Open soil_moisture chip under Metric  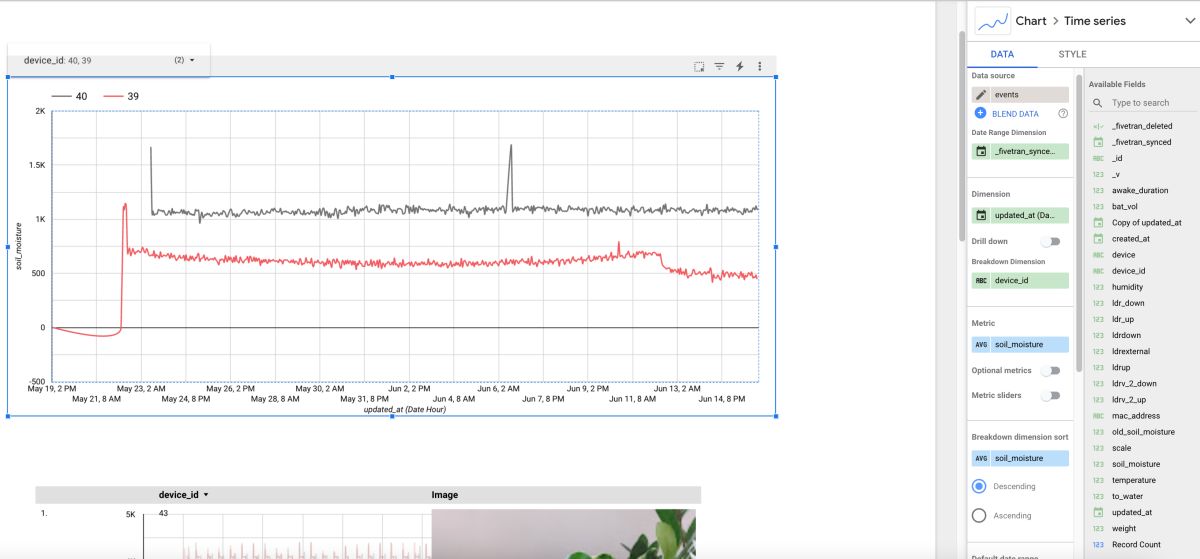(x=1020, y=345)
